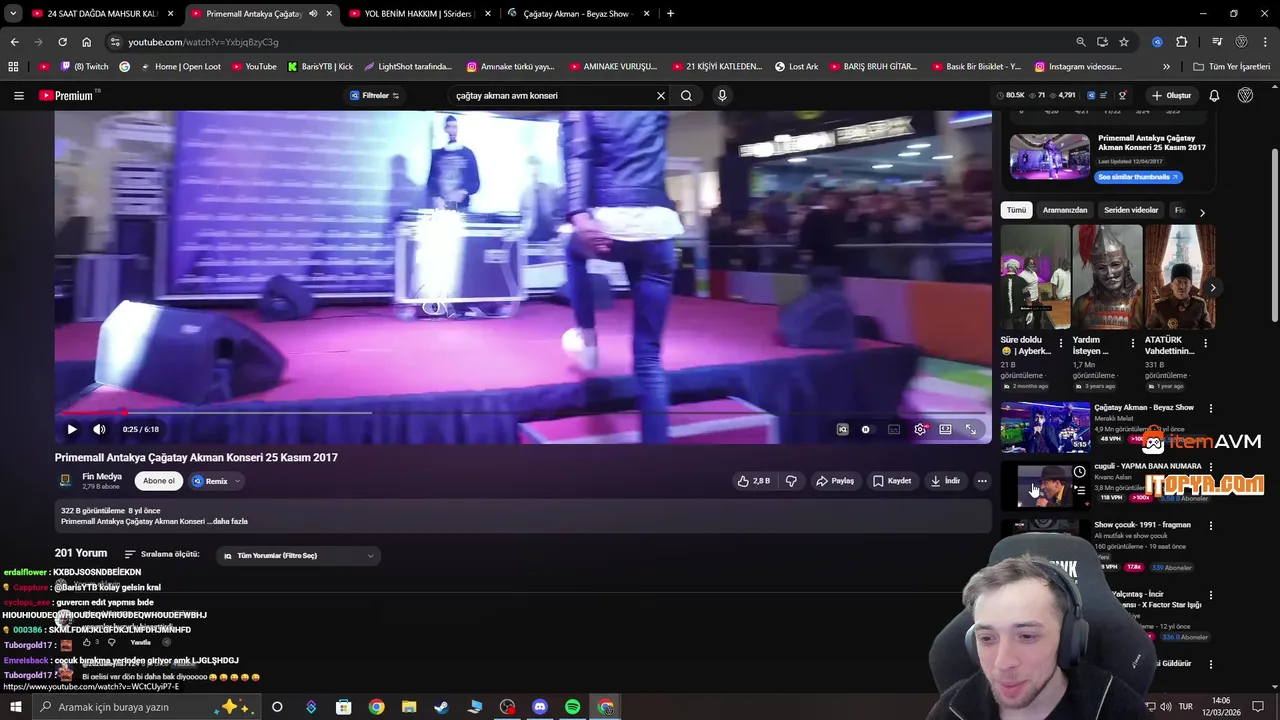Add cuguli video to queue
1280x720 pixels.
1080,490
